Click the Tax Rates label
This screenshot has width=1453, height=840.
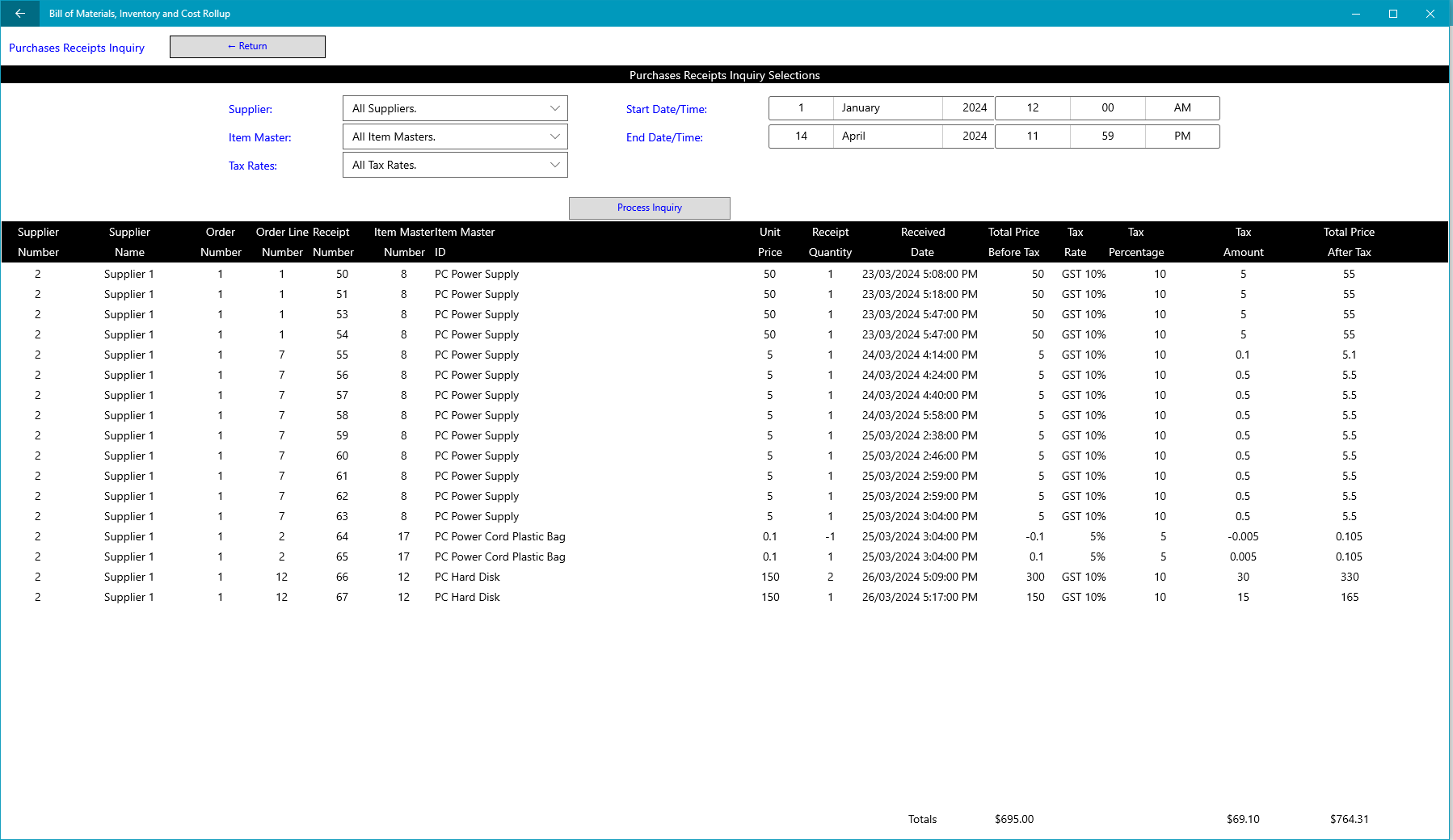(x=253, y=166)
